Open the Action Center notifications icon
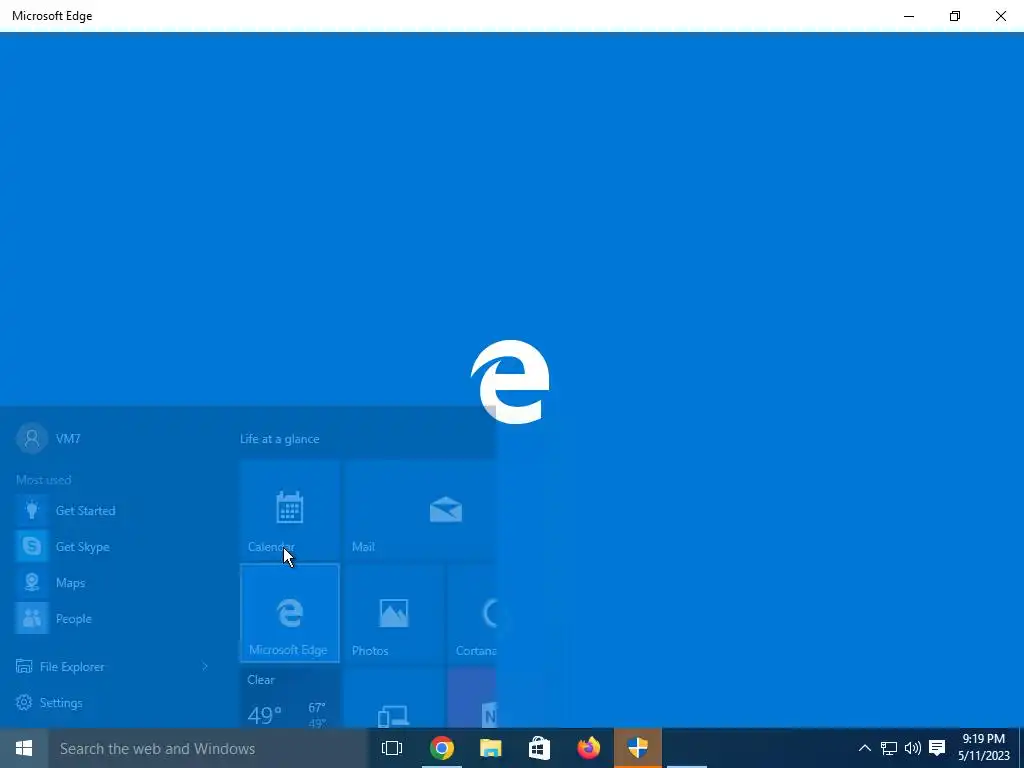Image resolution: width=1024 pixels, height=768 pixels. [x=937, y=748]
